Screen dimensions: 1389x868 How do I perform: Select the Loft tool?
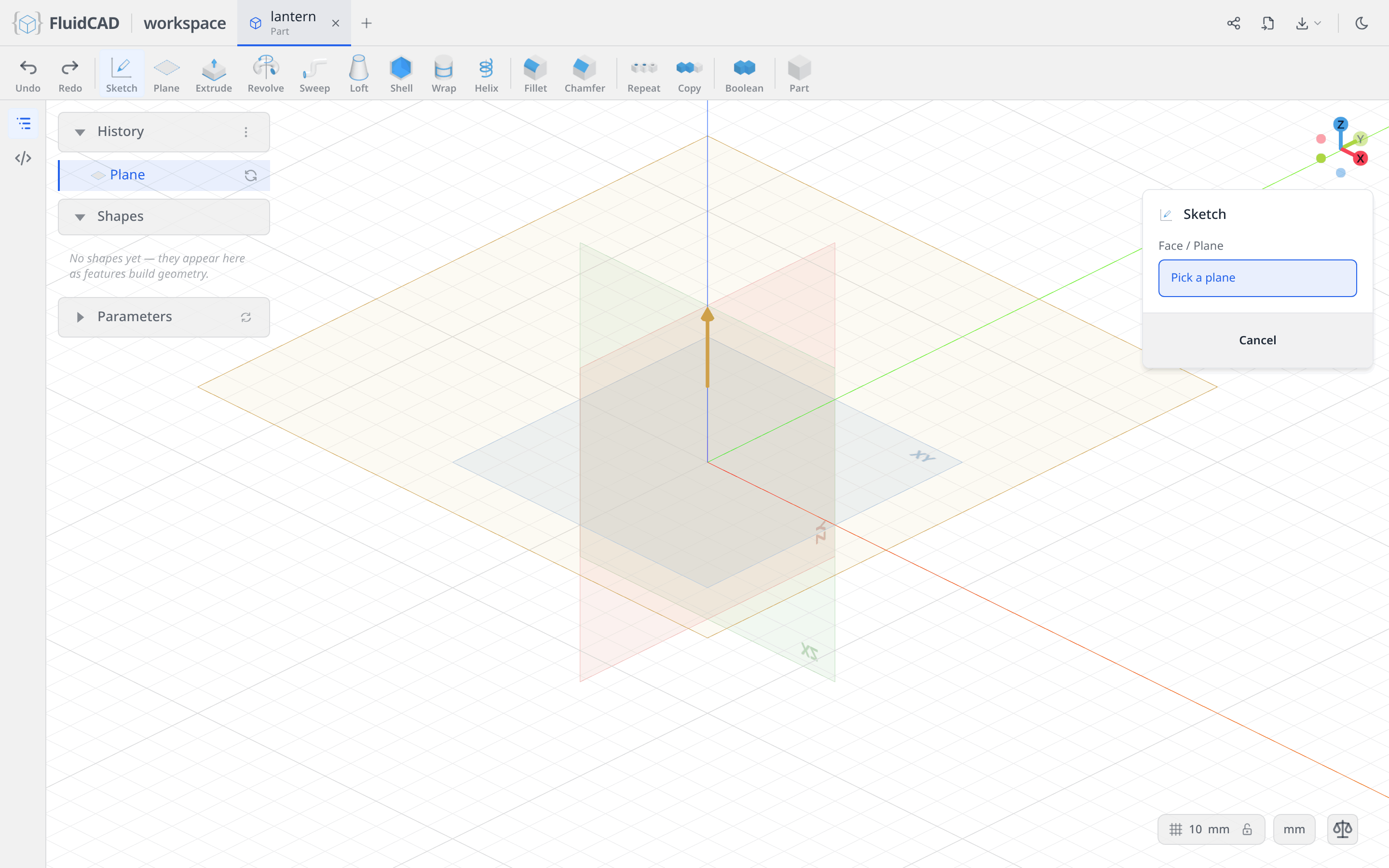pyautogui.click(x=359, y=75)
